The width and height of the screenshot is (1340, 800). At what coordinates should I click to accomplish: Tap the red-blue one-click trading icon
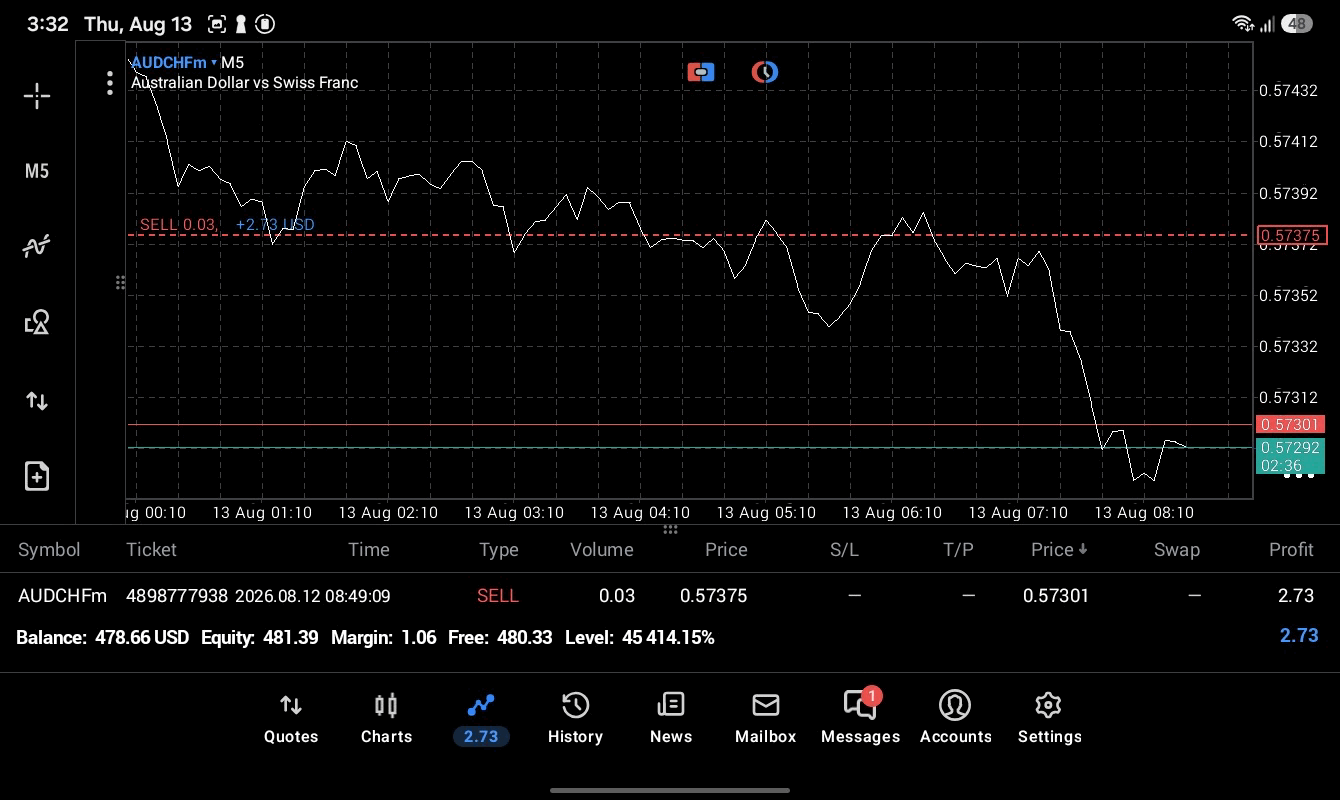pos(701,72)
